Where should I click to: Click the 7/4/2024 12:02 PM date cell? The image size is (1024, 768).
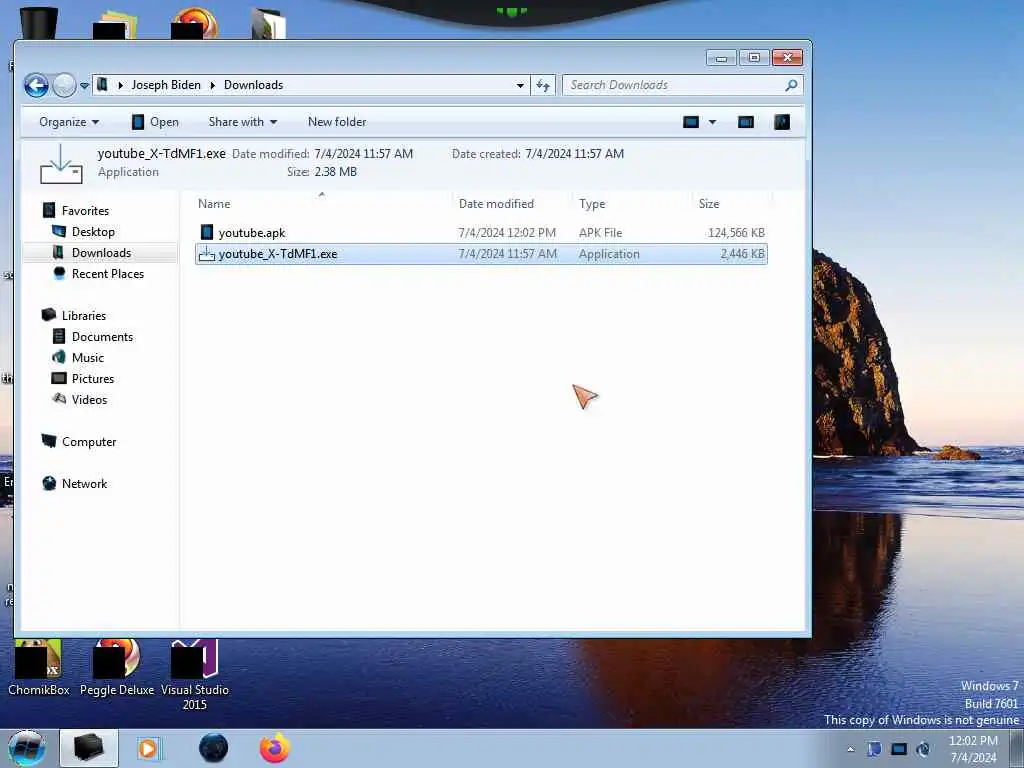pos(507,233)
